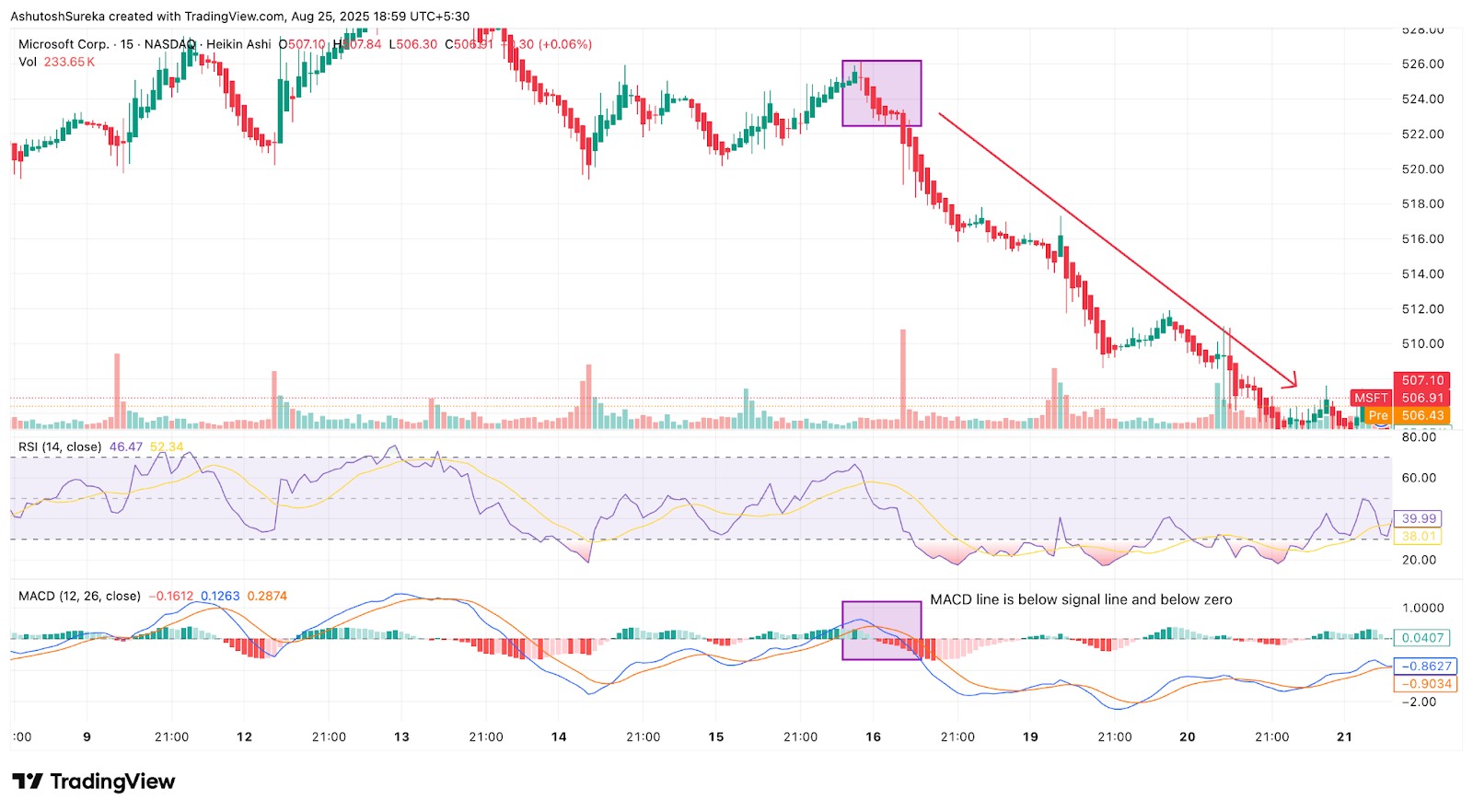Click date label 15 on time axis
This screenshot has width=1473, height=812.
coord(716,737)
